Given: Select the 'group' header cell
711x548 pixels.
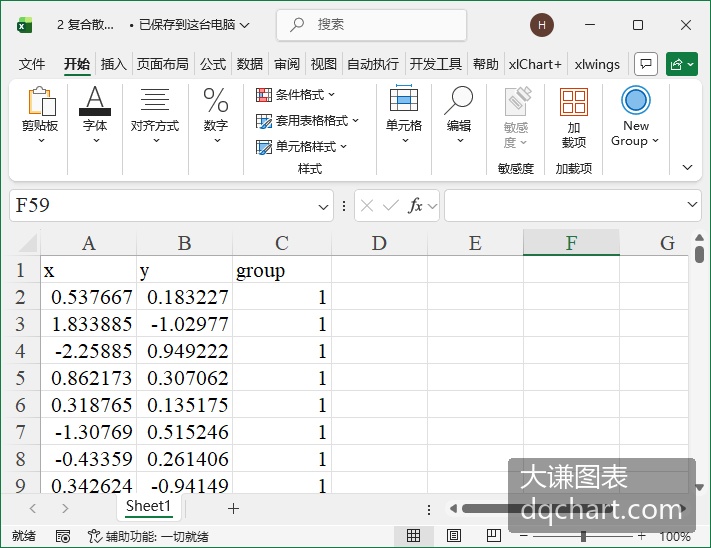Looking at the screenshot, I should point(282,271).
